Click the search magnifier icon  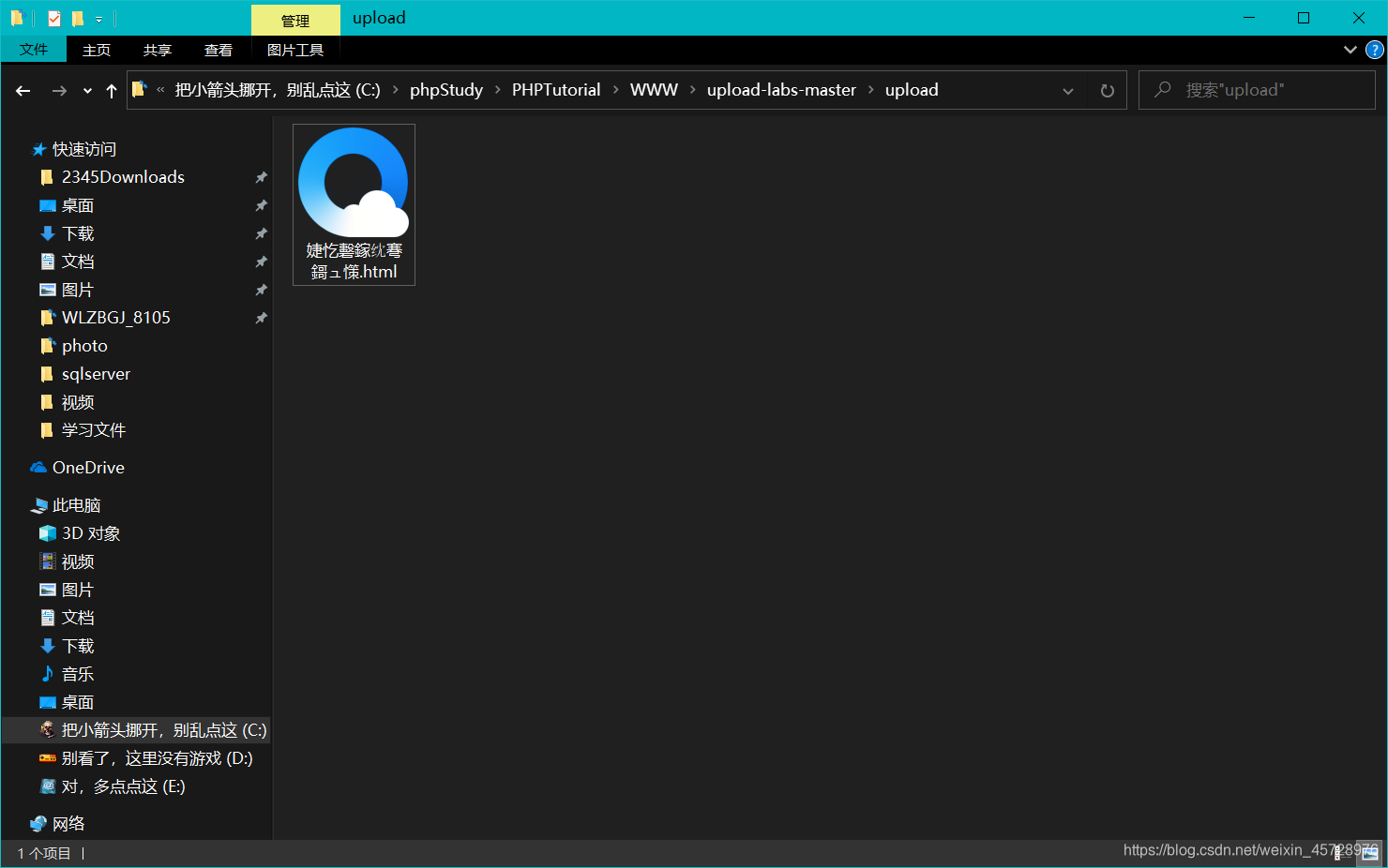pyautogui.click(x=1163, y=90)
